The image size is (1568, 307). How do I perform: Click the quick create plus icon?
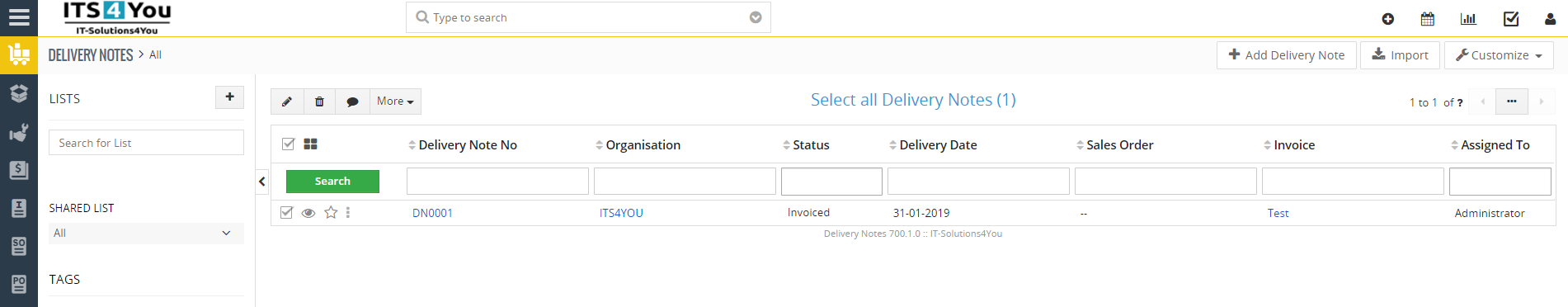coord(1388,19)
